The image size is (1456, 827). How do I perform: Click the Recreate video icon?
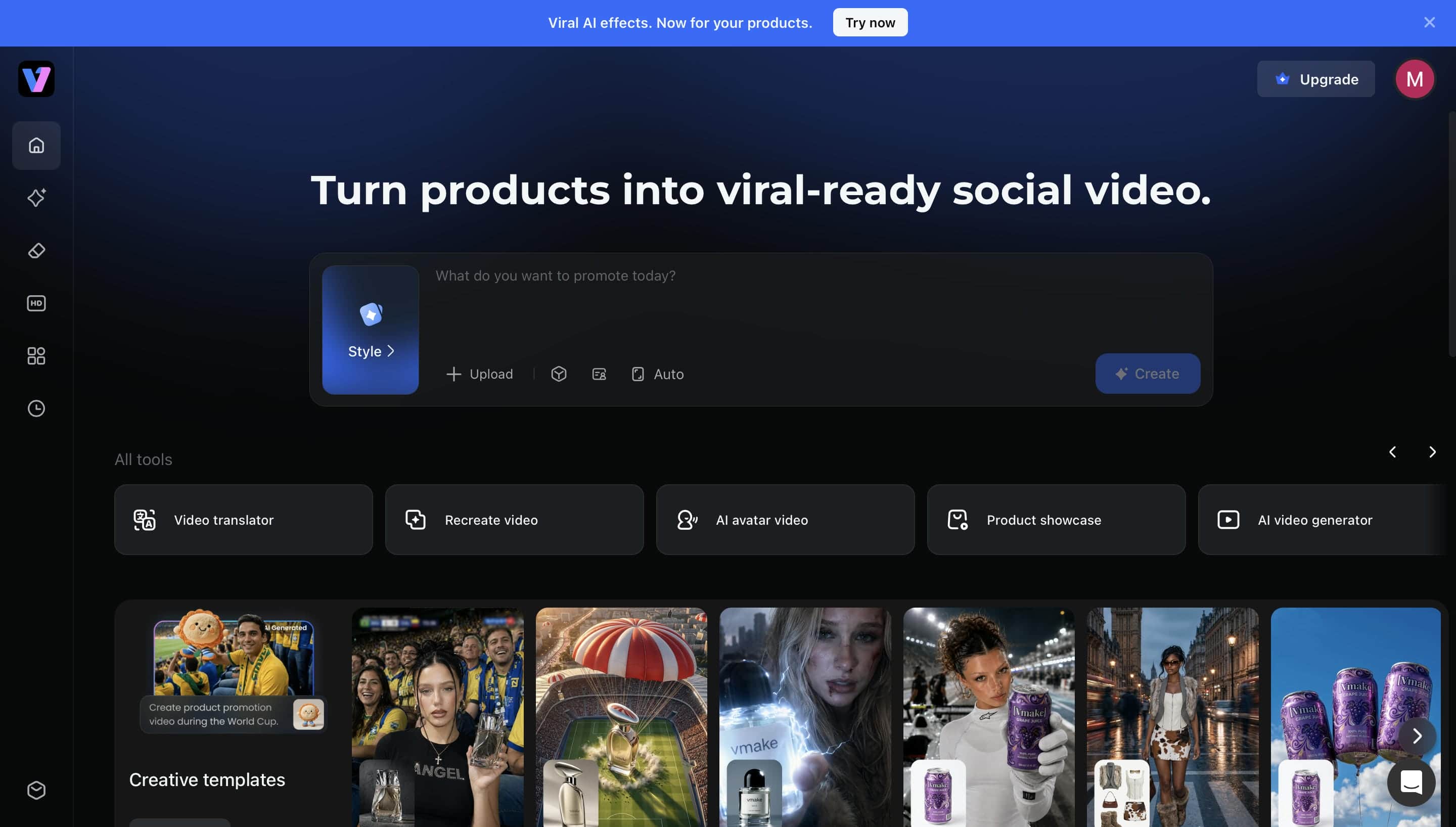pos(415,520)
